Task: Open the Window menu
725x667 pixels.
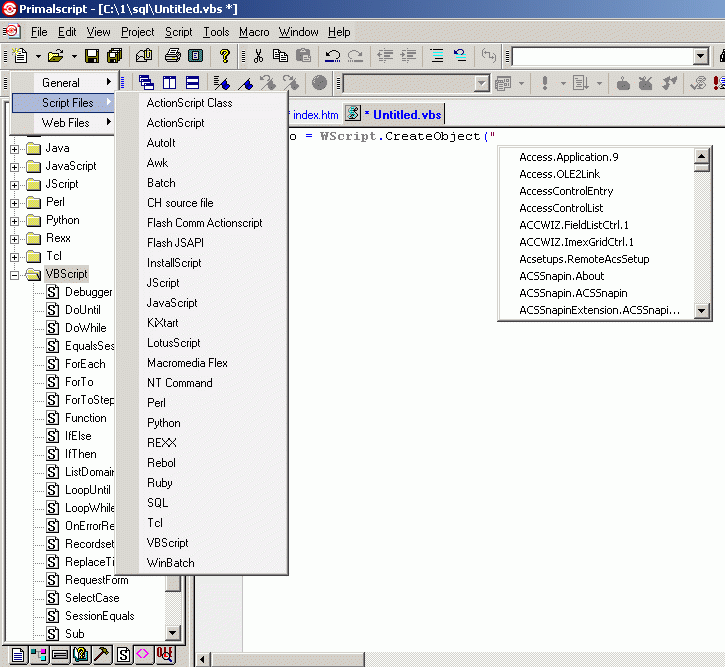Action: pos(298,32)
